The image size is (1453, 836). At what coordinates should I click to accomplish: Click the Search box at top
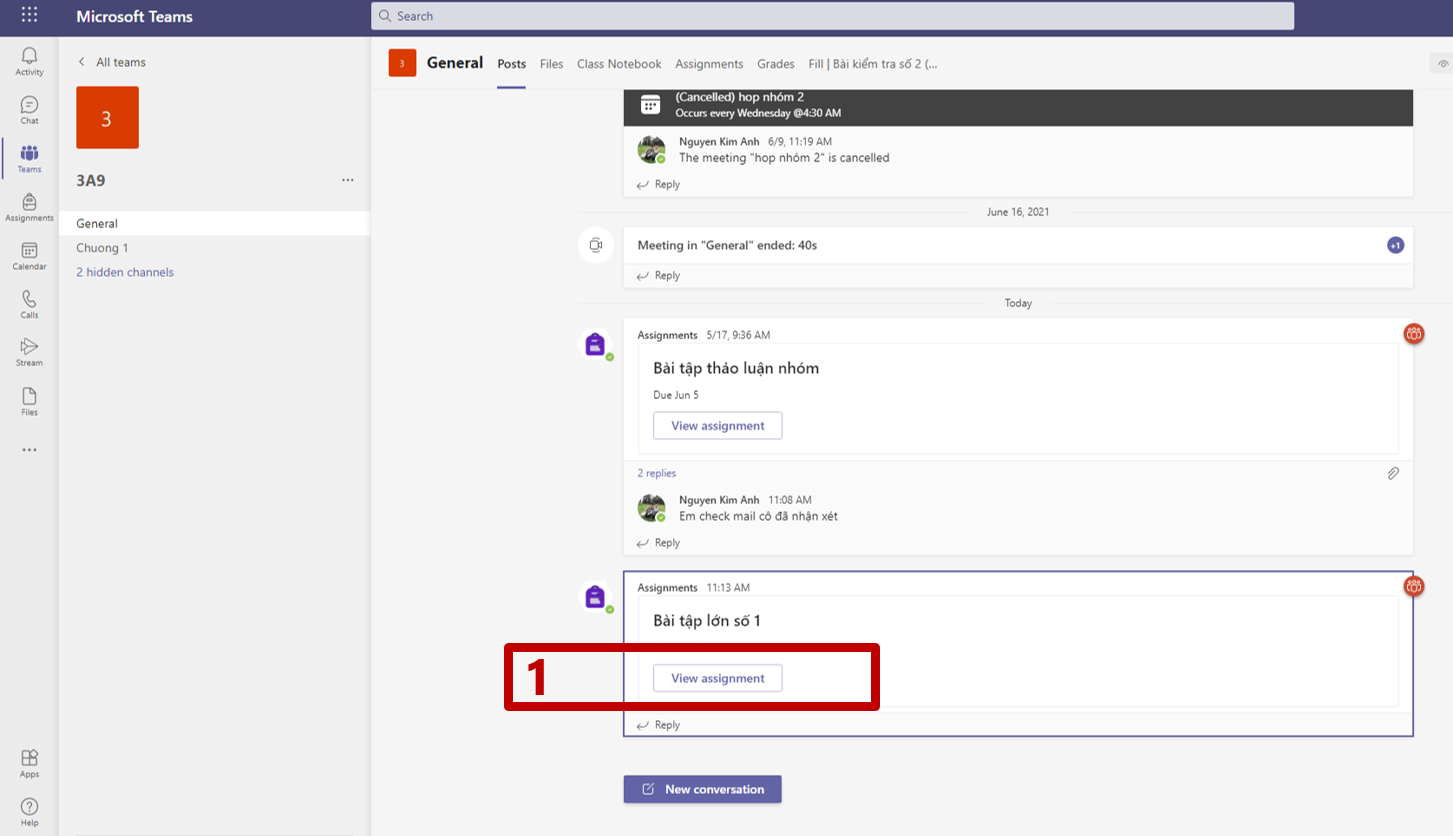(x=832, y=16)
